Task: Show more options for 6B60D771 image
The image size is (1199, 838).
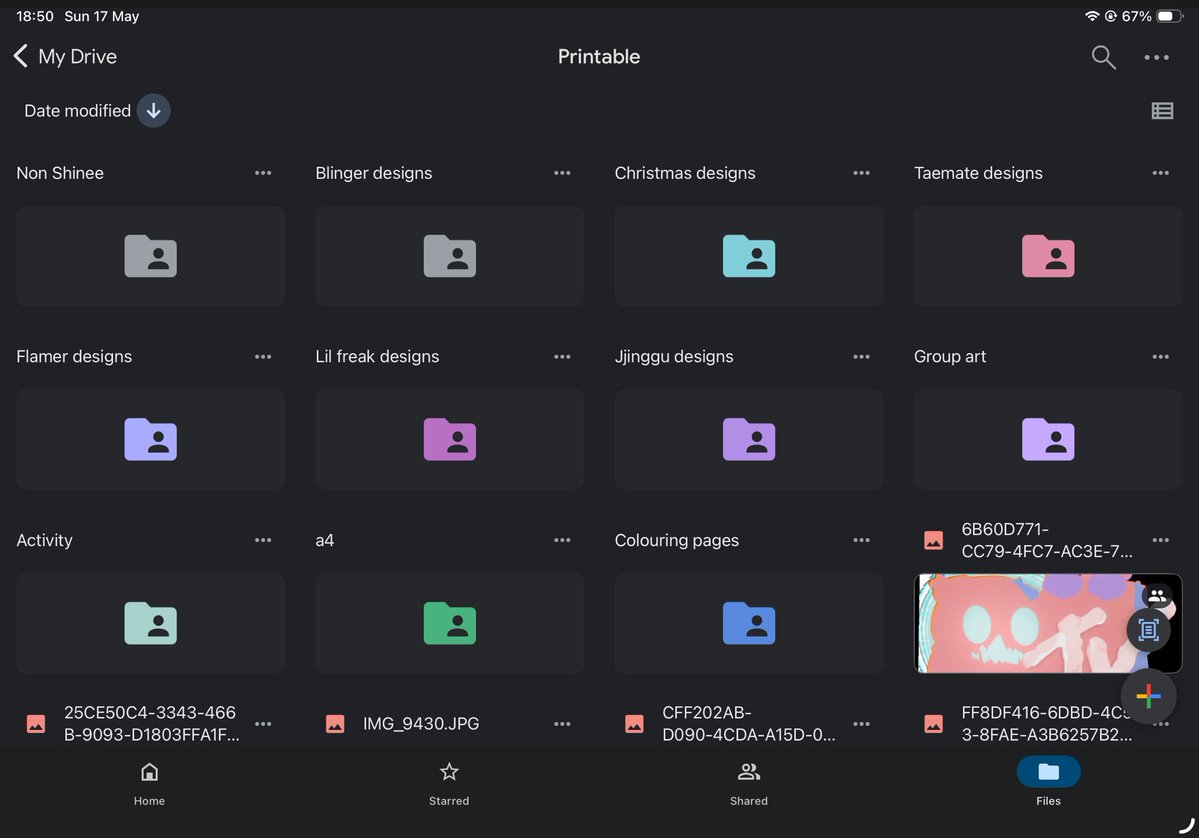Action: point(1160,540)
